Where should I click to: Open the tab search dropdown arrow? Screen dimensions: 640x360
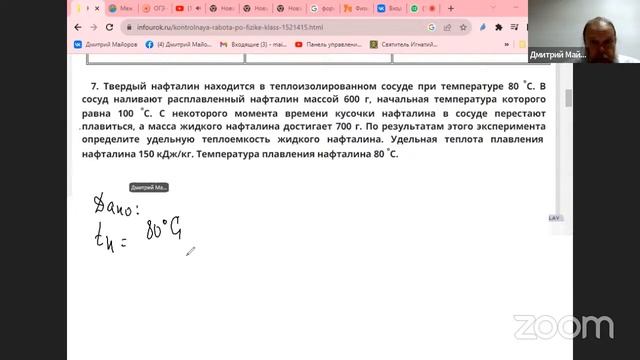pos(493,8)
